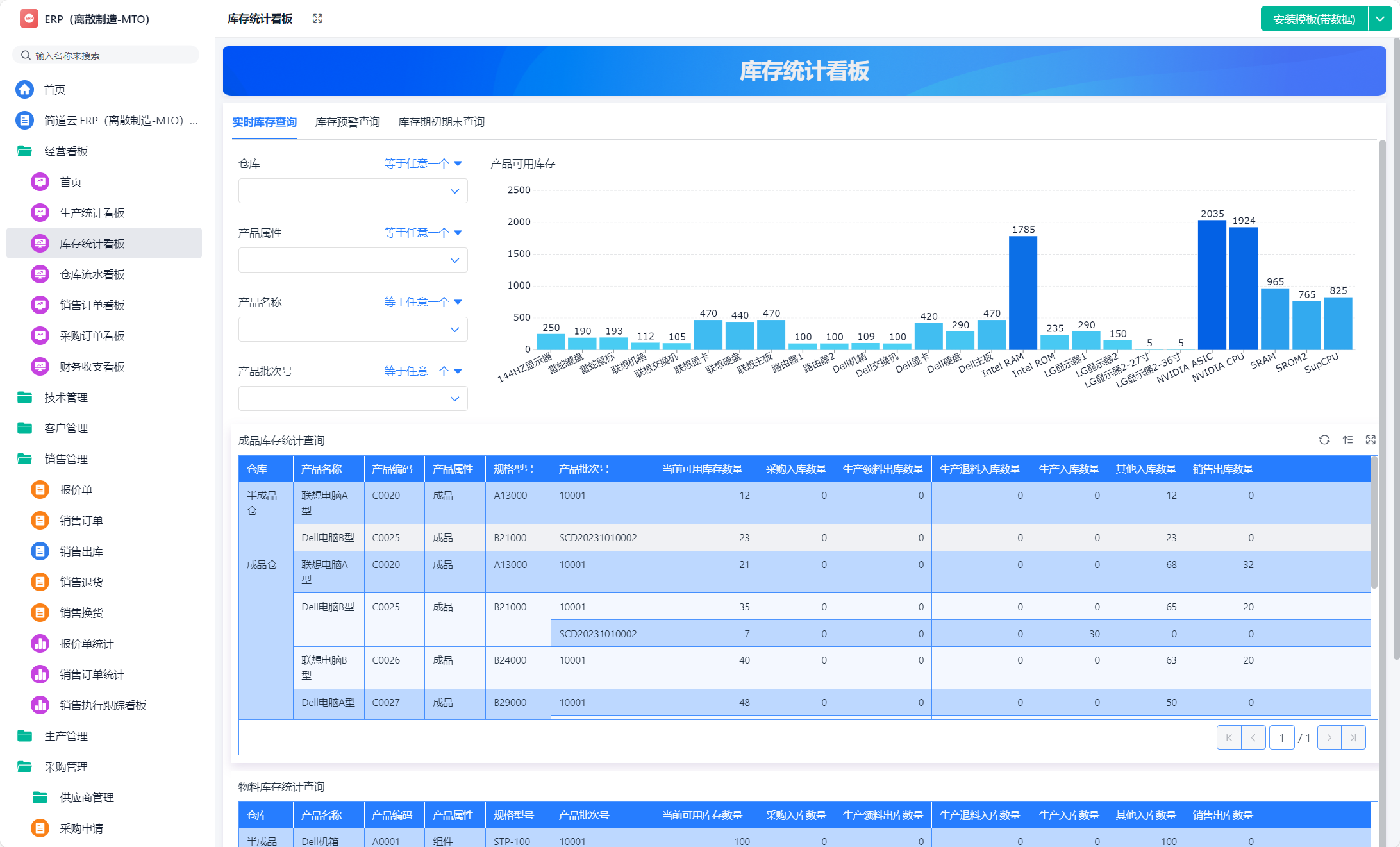Click the Intel RAM bar in chart
The height and width of the screenshot is (847, 1400).
(x=1022, y=293)
